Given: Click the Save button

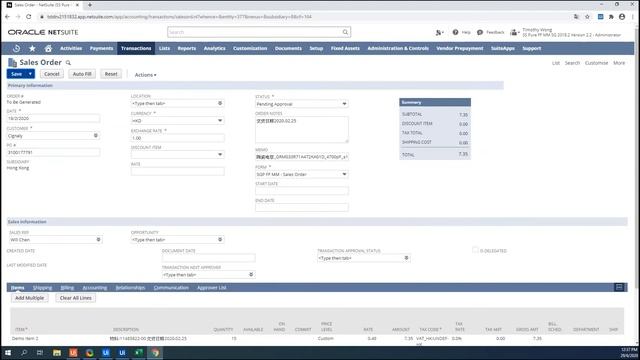Looking at the screenshot, I should [16, 74].
